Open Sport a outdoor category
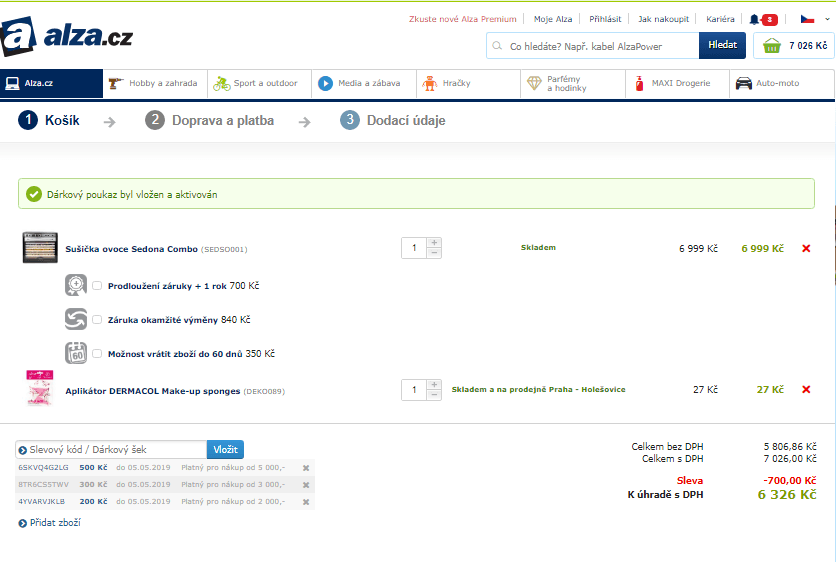Viewport: 836px width, 562px height. (x=260, y=83)
